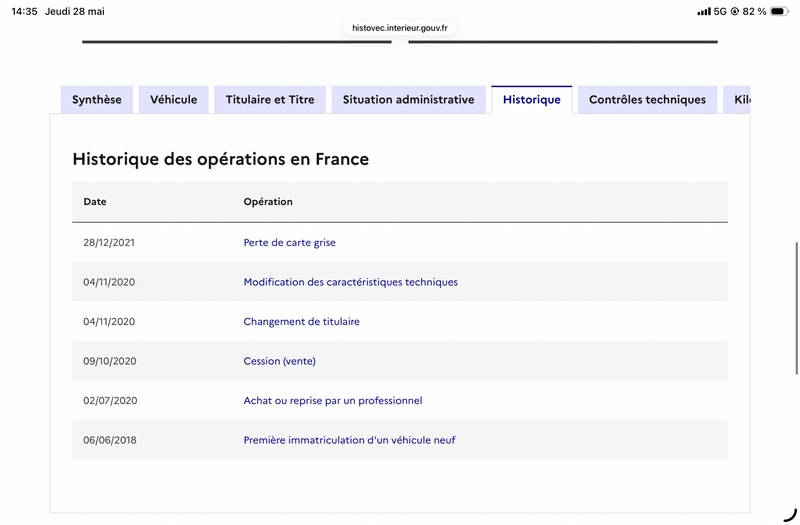Select the Historique tab
The height and width of the screenshot is (525, 800).
[532, 99]
